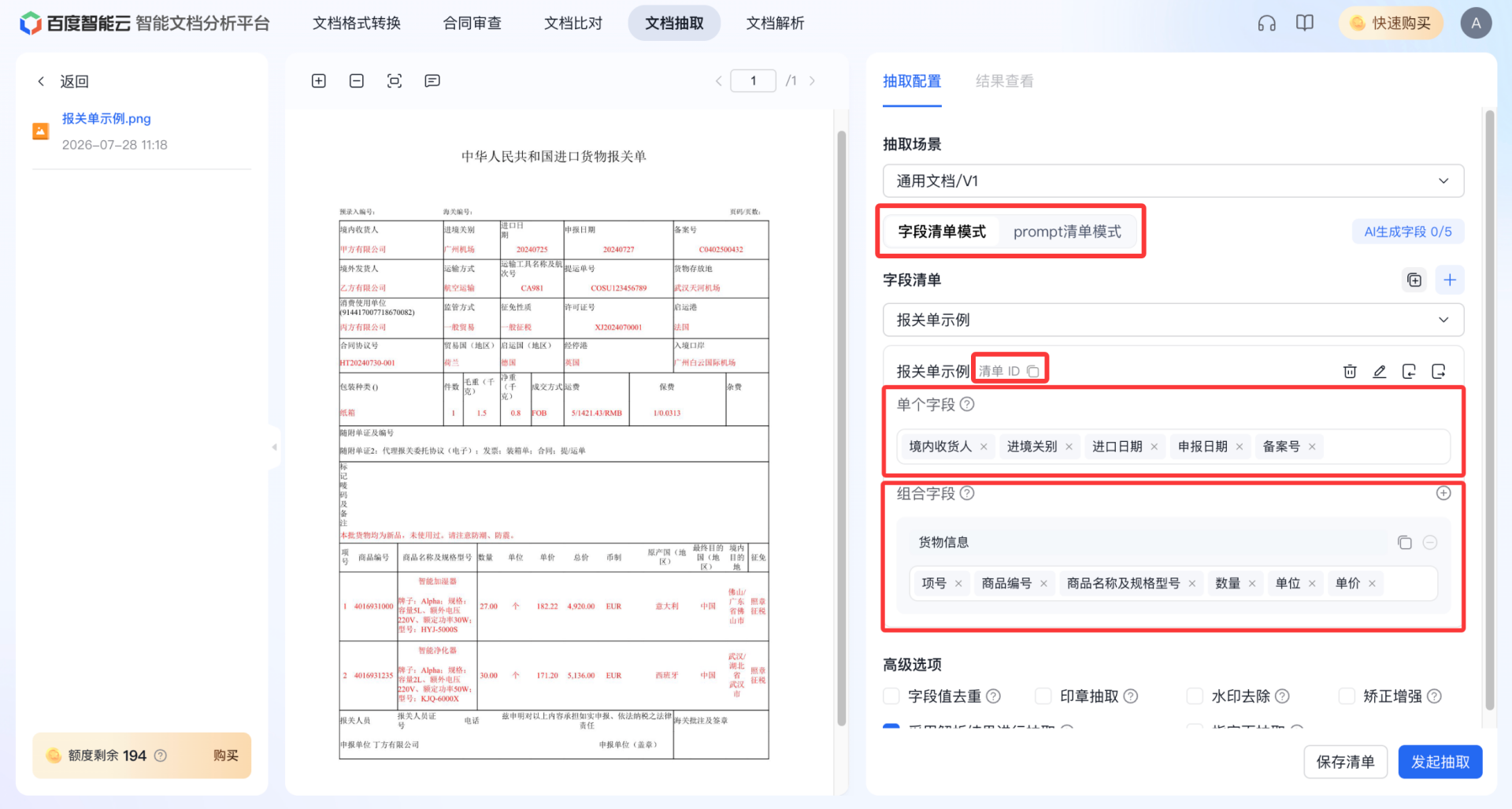Click the 货物信息 group name field

tap(1148, 542)
